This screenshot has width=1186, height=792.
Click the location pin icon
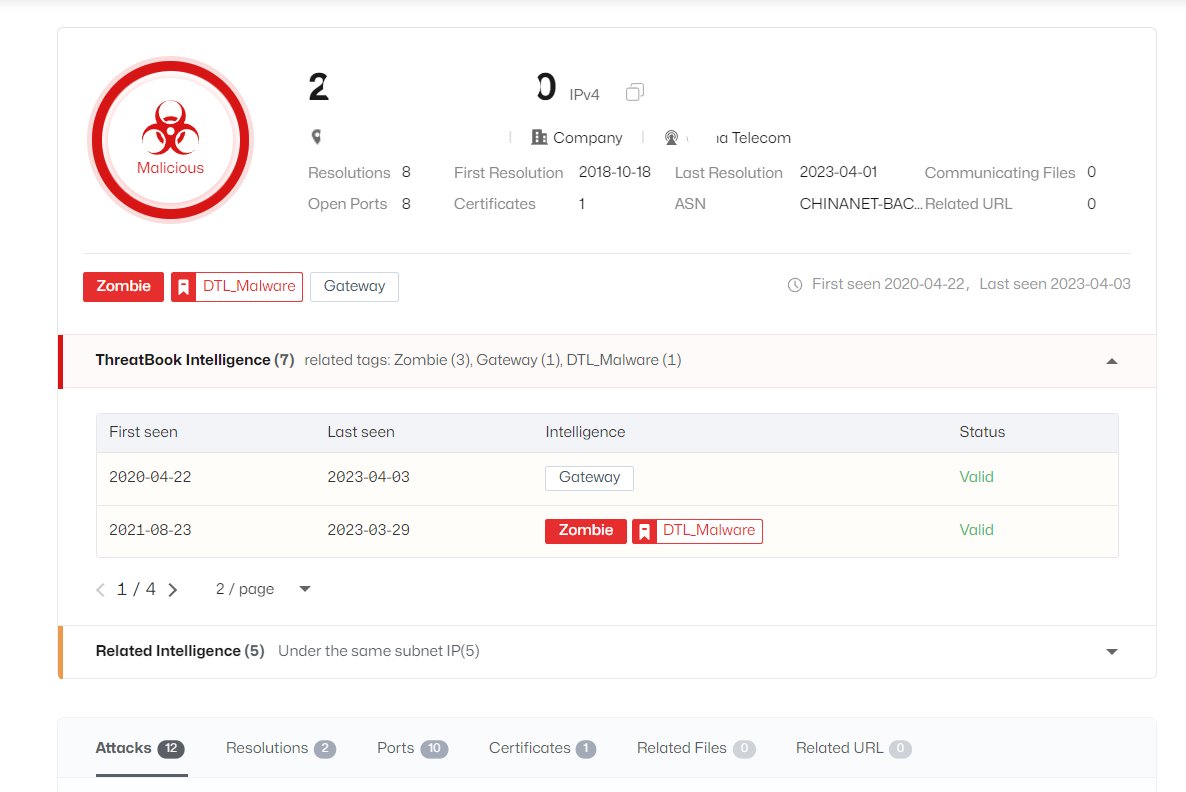316,137
